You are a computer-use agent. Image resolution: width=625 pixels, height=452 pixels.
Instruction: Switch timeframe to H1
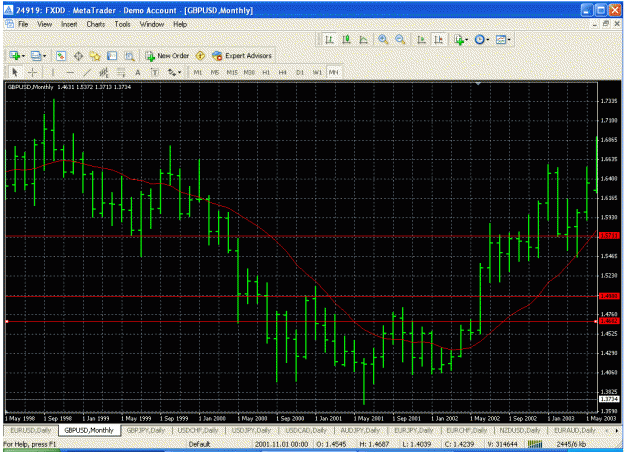click(266, 72)
